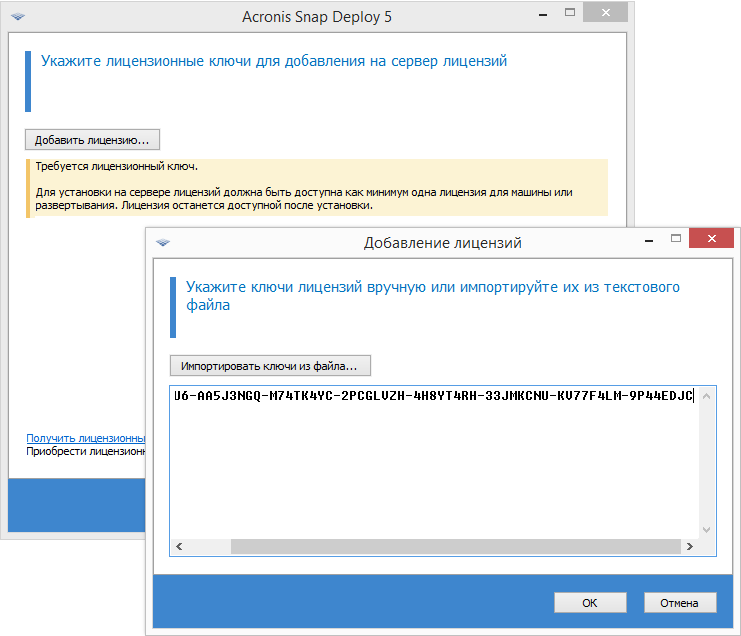This screenshot has height=636, width=741.
Task: Click the vertical scrollbar down arrow
Action: 707,530
